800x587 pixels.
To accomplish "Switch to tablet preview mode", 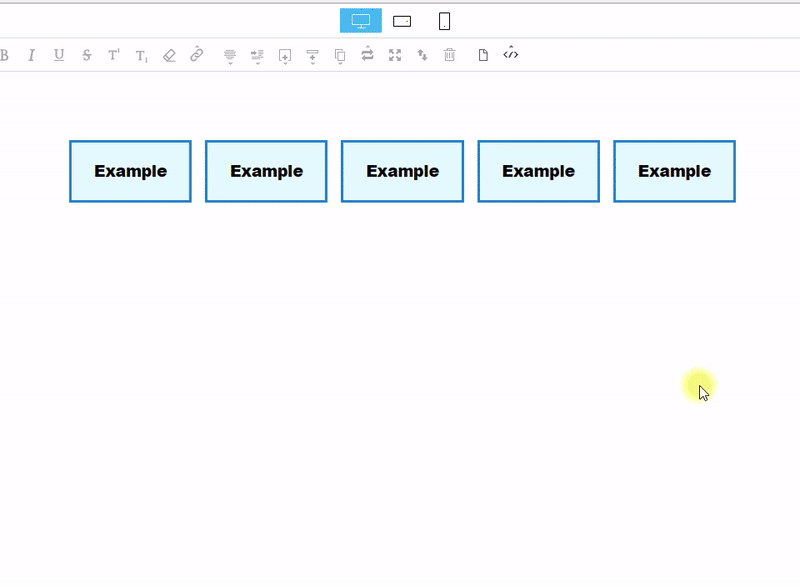I will coord(402,21).
